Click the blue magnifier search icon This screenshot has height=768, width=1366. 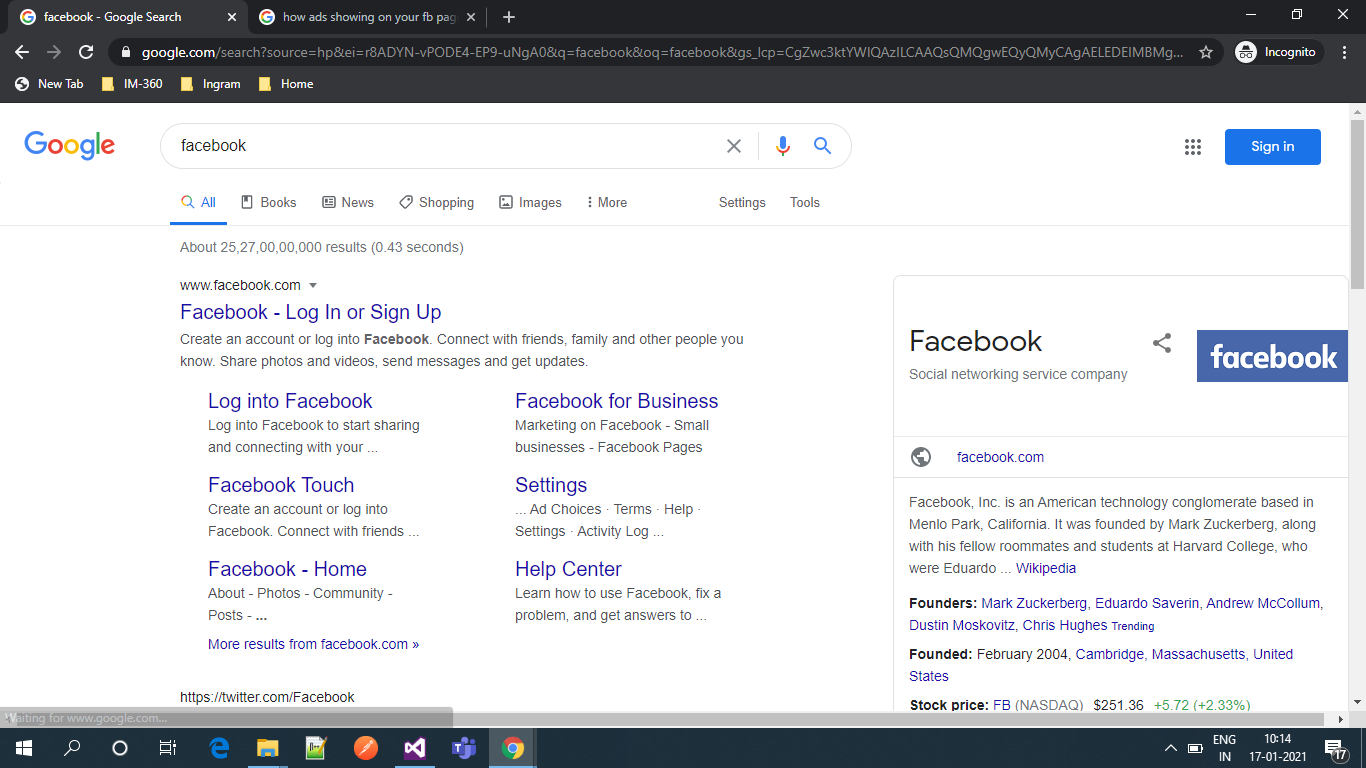coord(822,146)
